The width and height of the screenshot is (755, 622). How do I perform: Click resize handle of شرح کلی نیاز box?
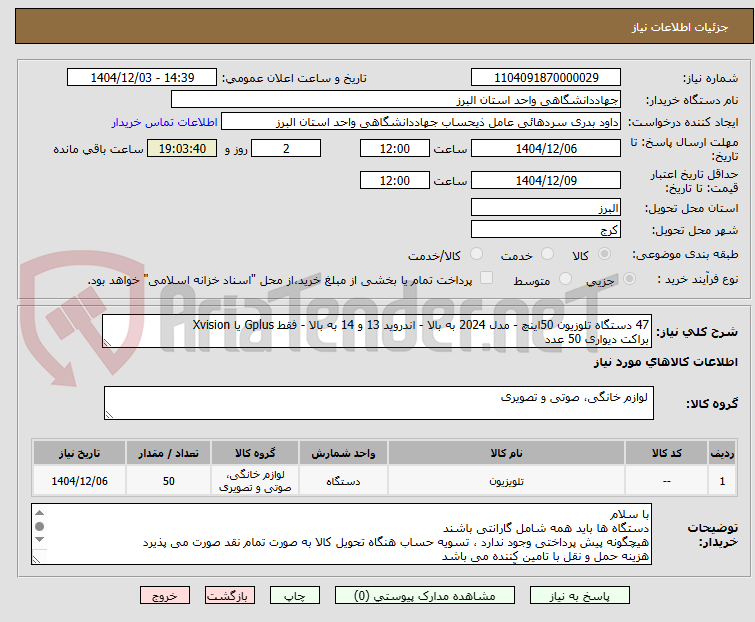pos(107,343)
